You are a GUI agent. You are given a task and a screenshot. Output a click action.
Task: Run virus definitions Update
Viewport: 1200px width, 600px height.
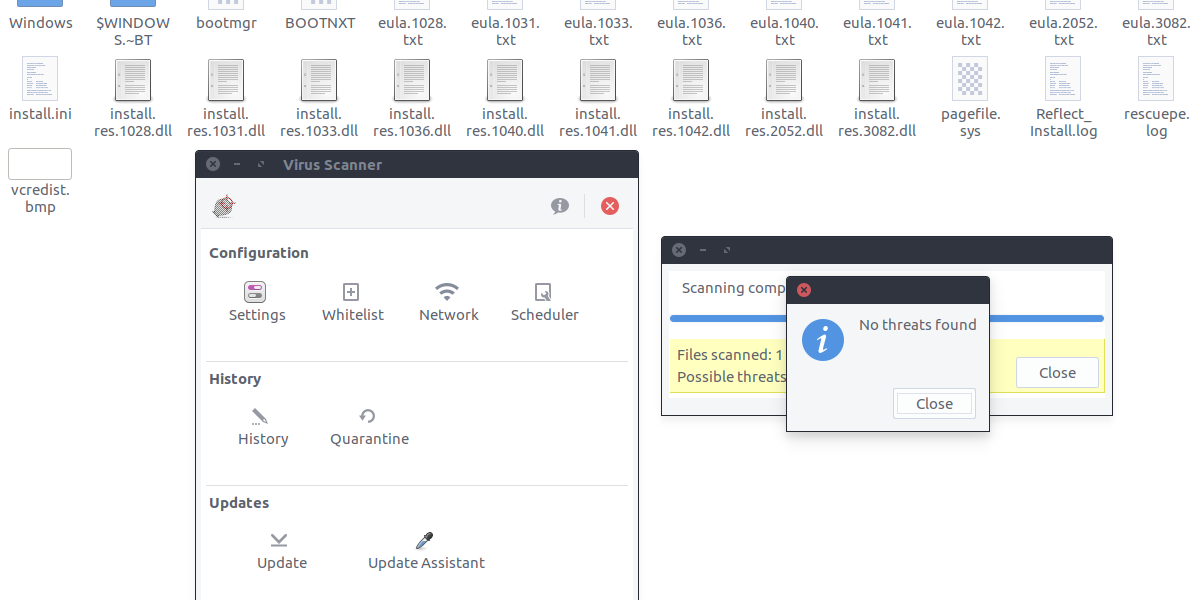click(x=281, y=551)
